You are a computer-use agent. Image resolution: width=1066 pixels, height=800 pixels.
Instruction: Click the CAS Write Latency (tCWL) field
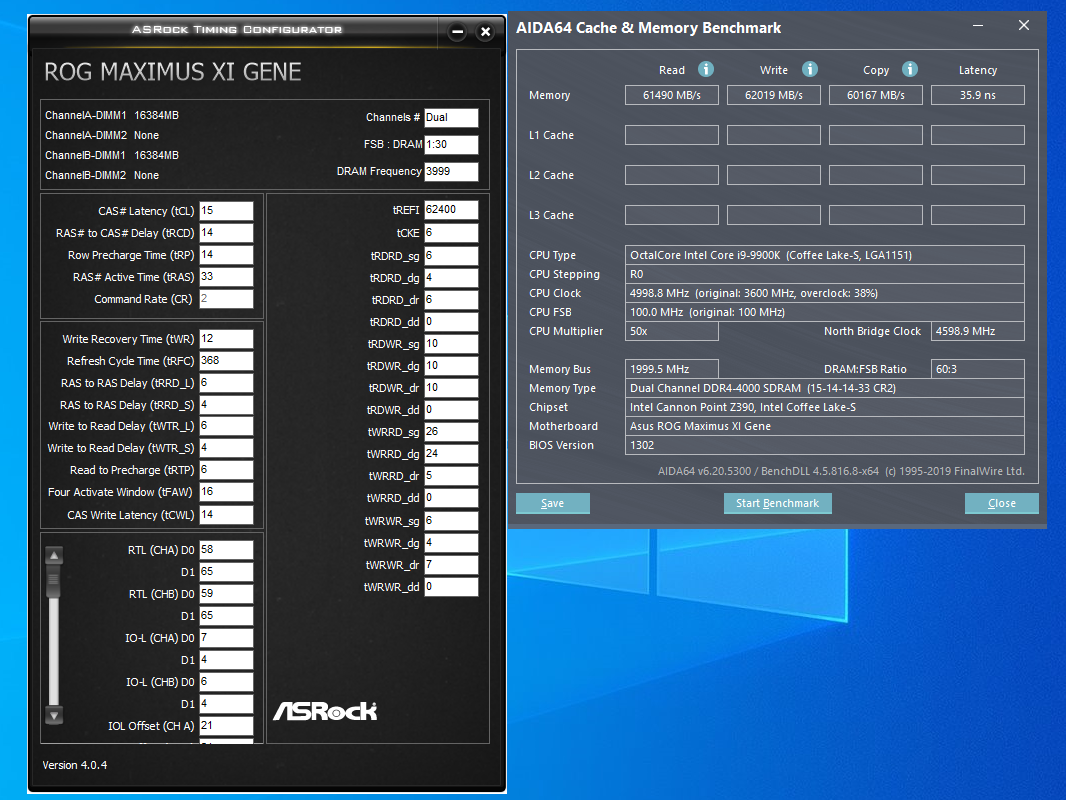226,515
